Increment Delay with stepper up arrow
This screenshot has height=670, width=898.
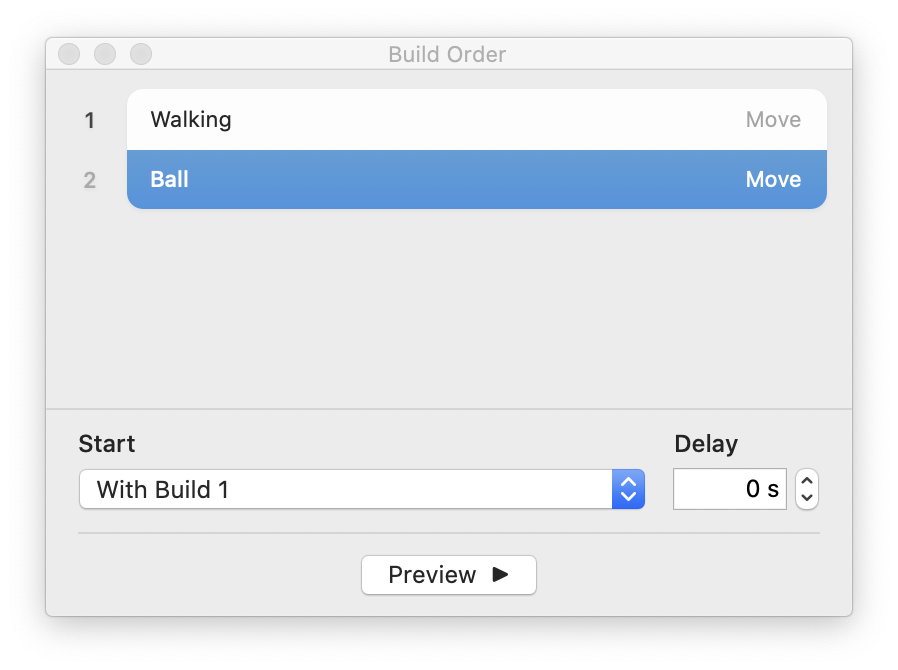click(807, 481)
